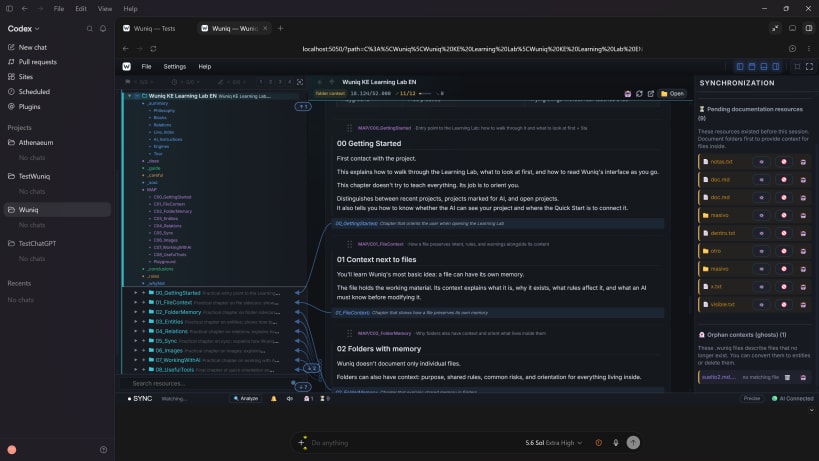
Task: Expand 02_FolderMemory folder
Action: click(x=136, y=312)
